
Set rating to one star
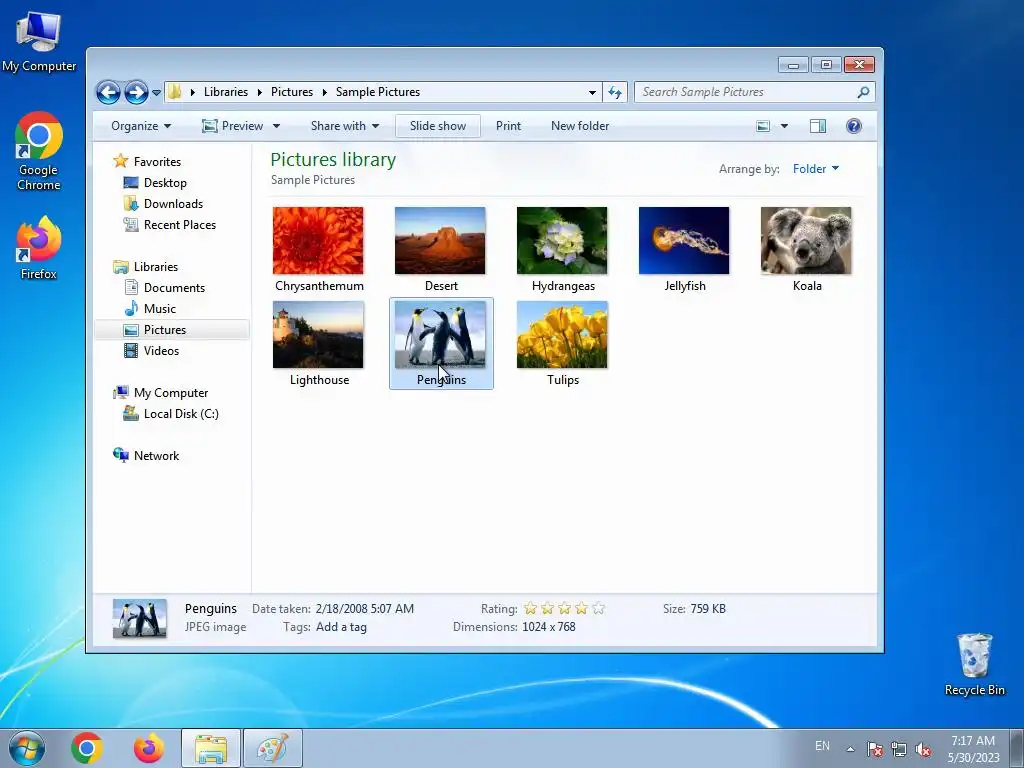pos(530,609)
